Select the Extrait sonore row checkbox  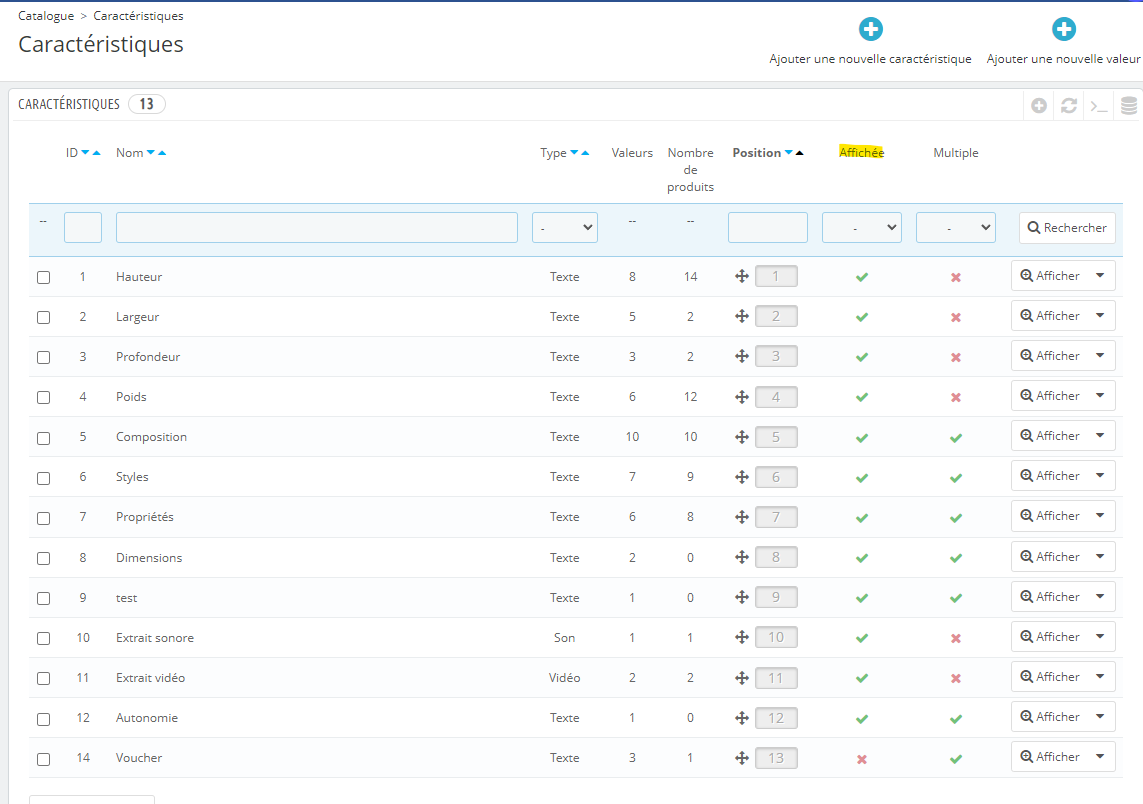pos(44,638)
